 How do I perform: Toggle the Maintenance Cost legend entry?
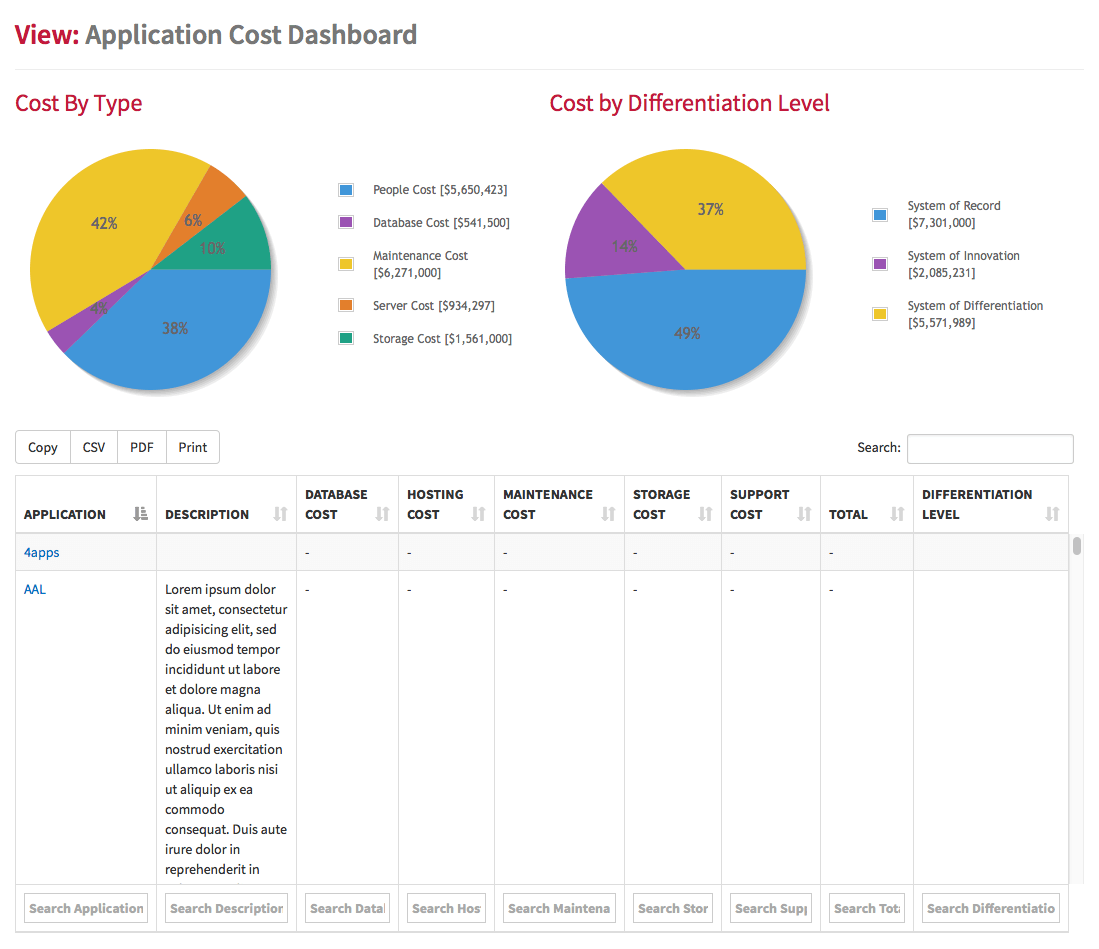pos(420,263)
